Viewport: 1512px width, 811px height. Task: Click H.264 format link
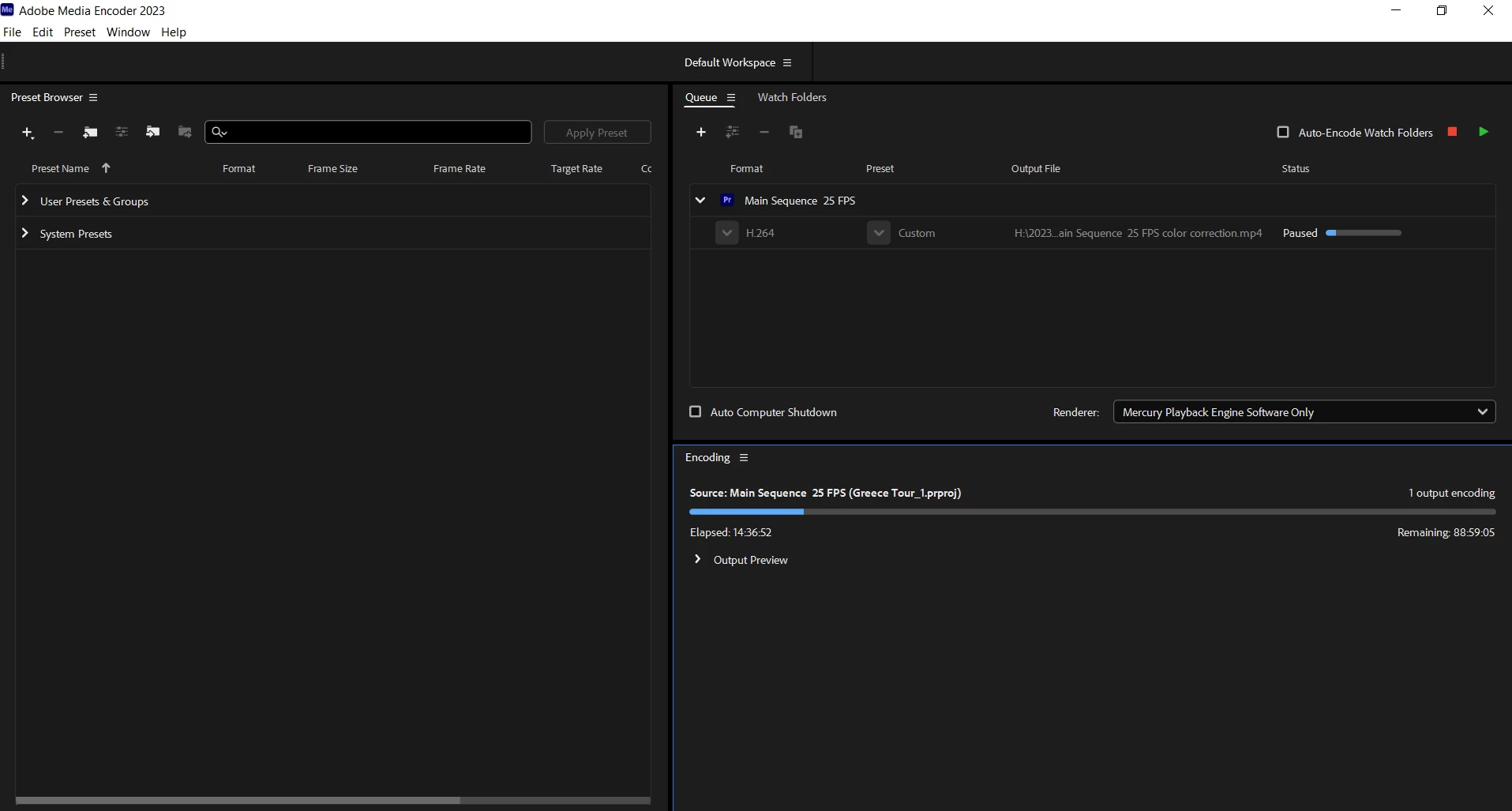pyautogui.click(x=760, y=233)
